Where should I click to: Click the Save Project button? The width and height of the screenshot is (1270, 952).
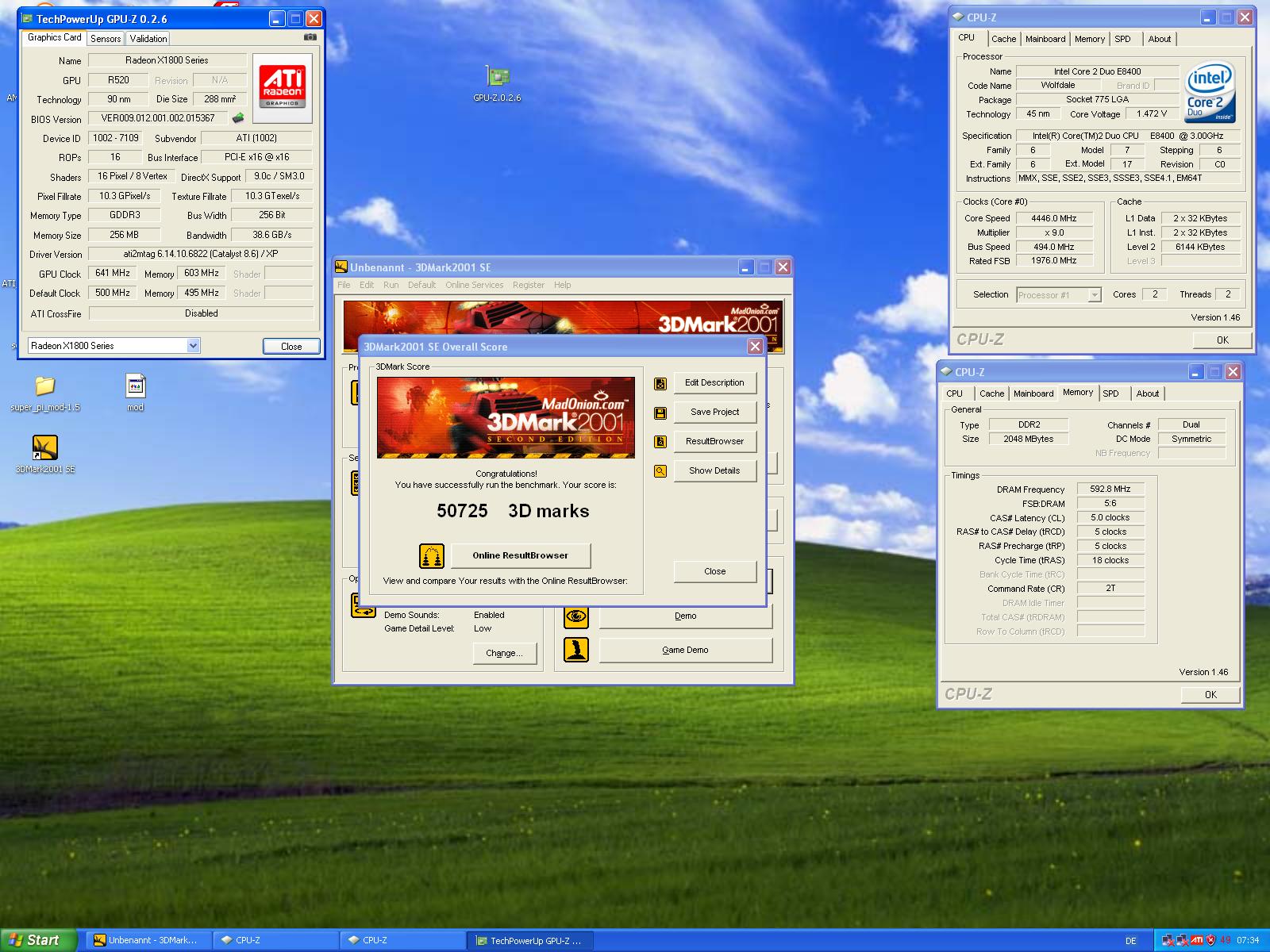pos(714,412)
